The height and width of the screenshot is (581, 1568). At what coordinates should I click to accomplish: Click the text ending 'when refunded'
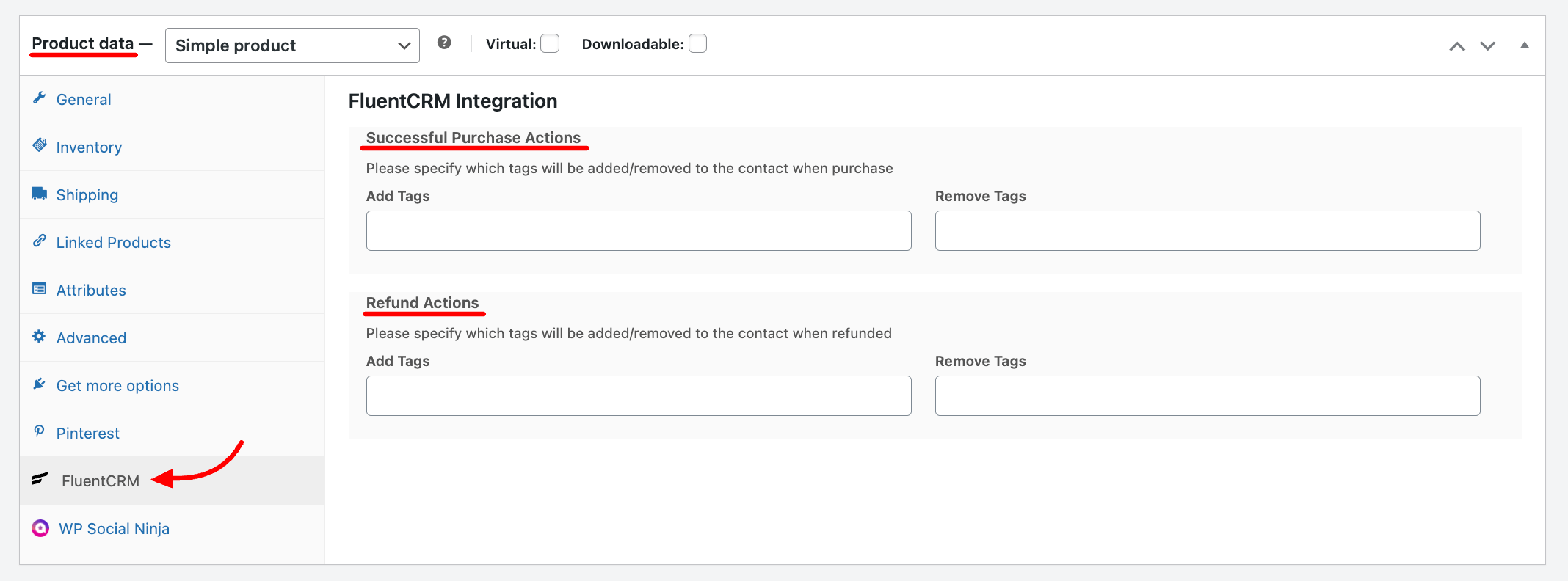pyautogui.click(x=628, y=333)
